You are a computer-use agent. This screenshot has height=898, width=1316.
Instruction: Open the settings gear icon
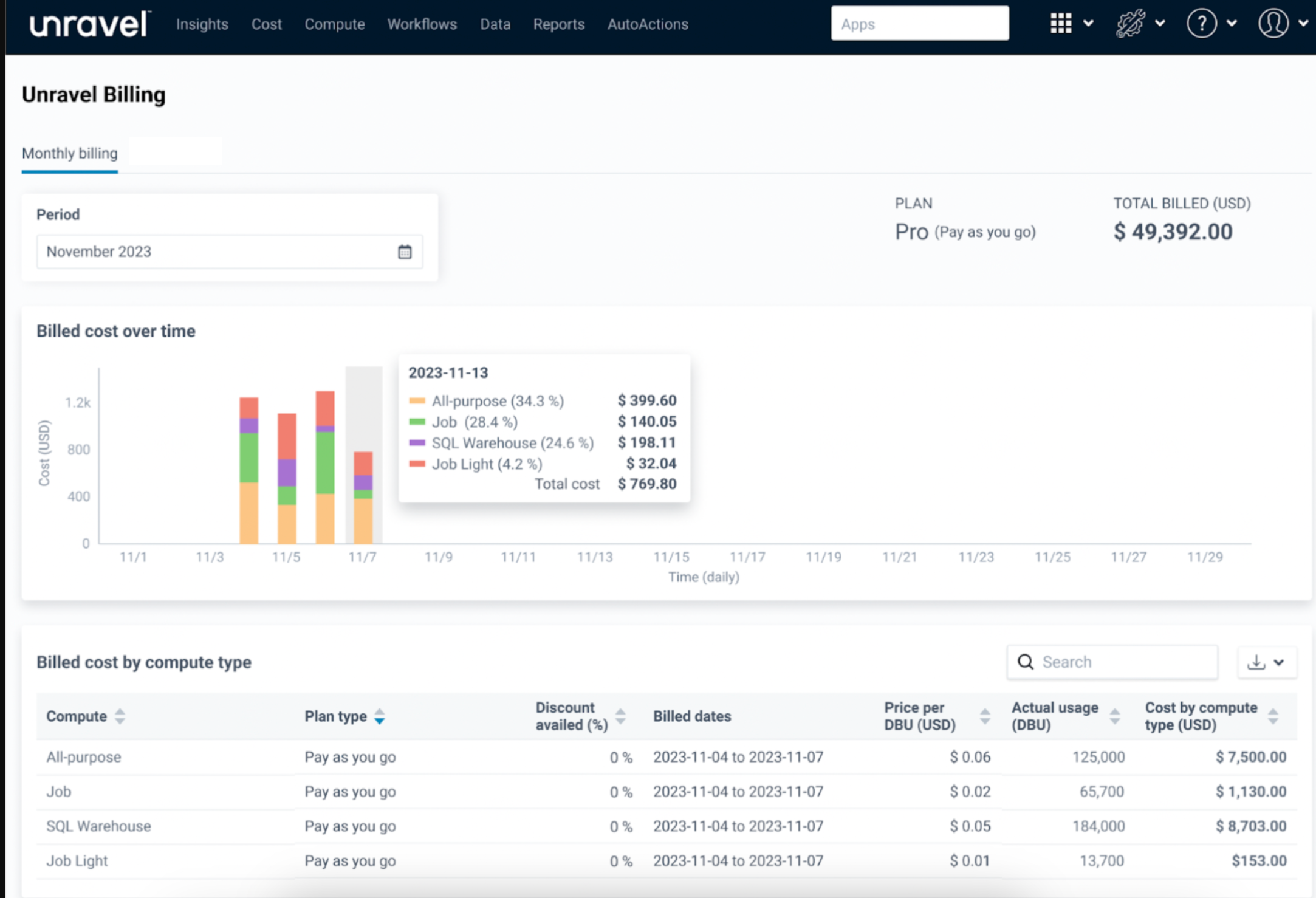(1131, 24)
